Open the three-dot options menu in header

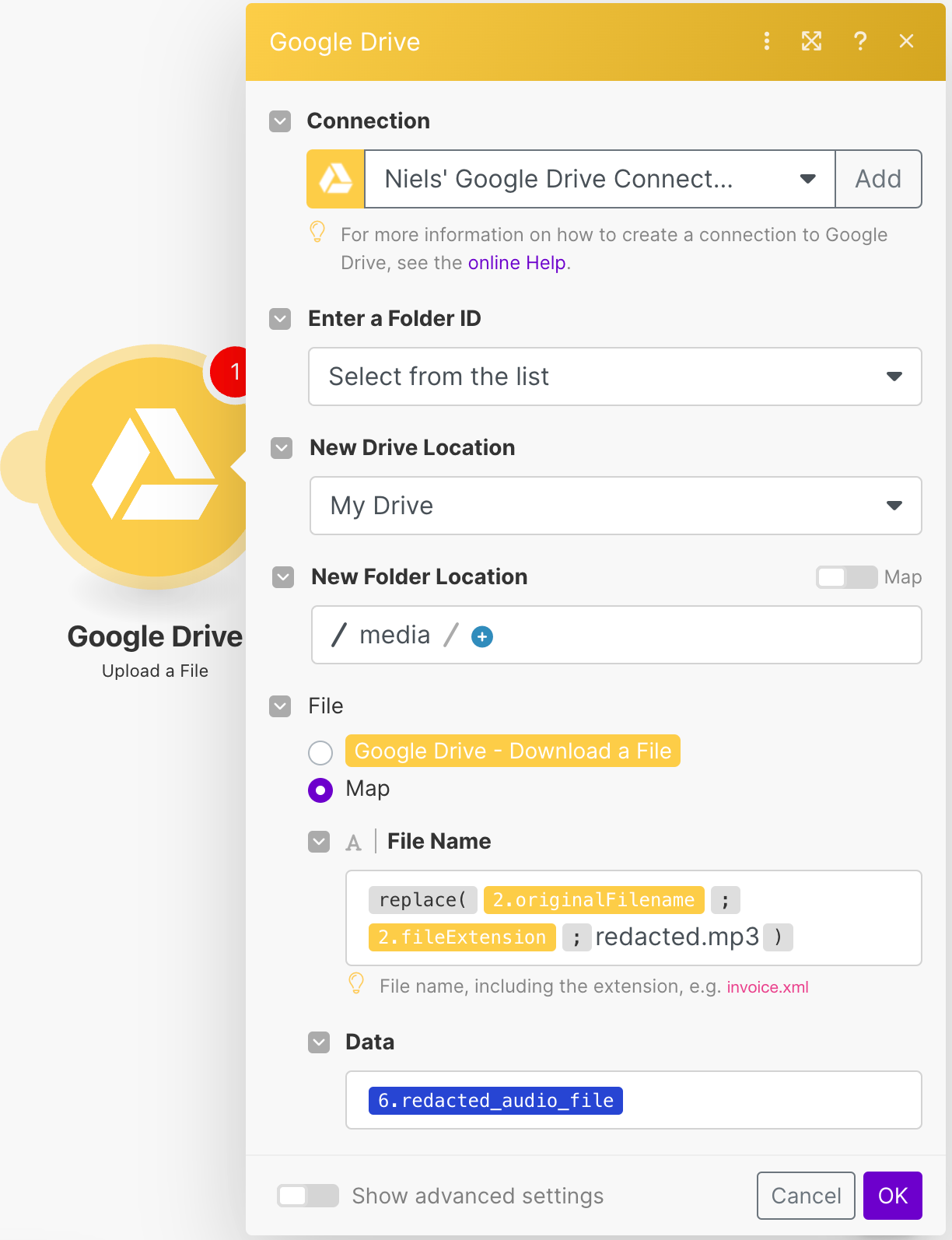pos(767,41)
